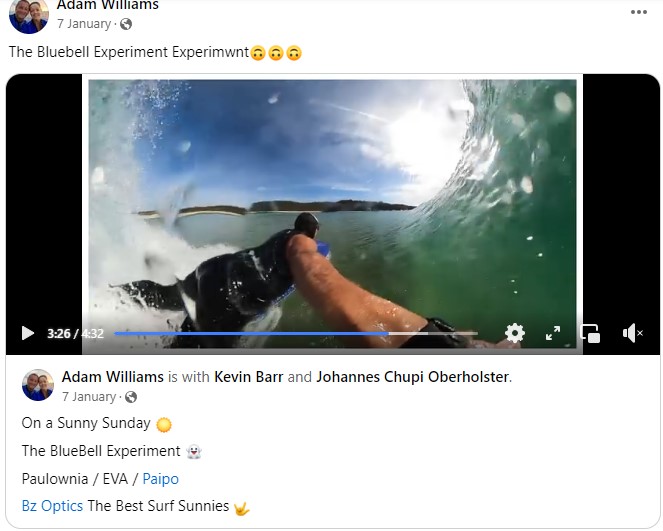Open Adam Williams profile picture at top
Viewport: 663px width, 531px height.
click(28, 14)
